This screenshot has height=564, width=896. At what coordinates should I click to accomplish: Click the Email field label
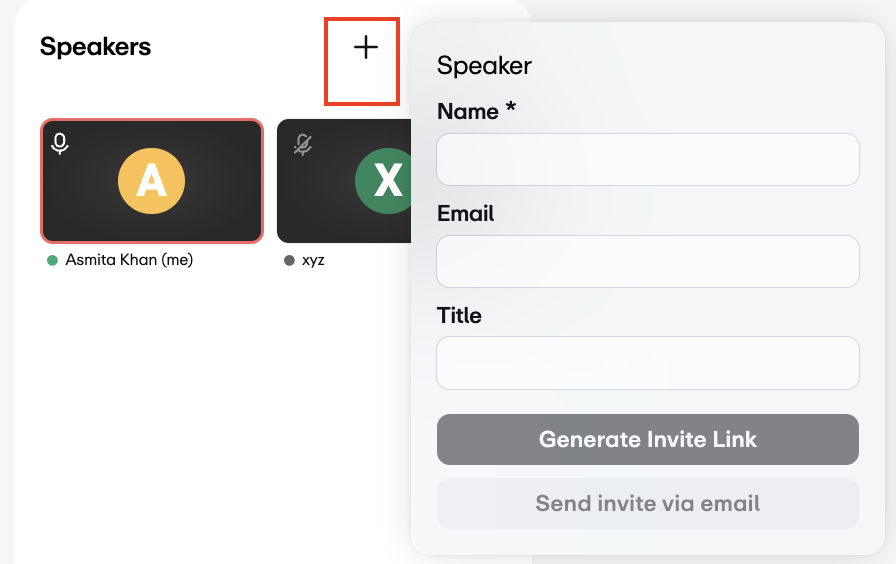pos(465,213)
